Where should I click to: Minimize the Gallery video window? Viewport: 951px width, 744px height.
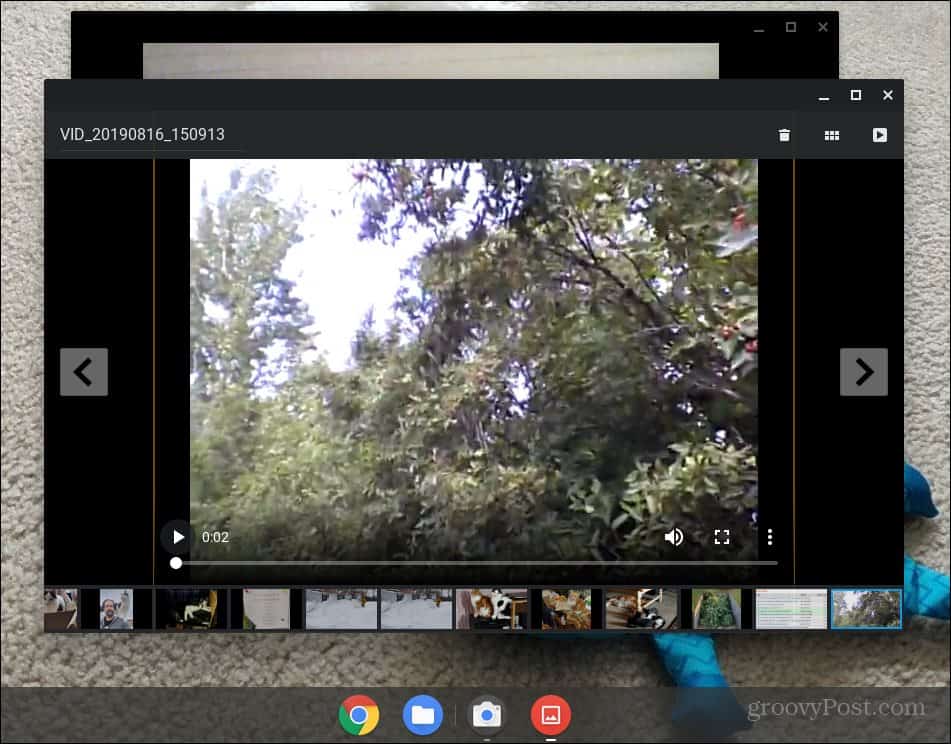click(824, 96)
